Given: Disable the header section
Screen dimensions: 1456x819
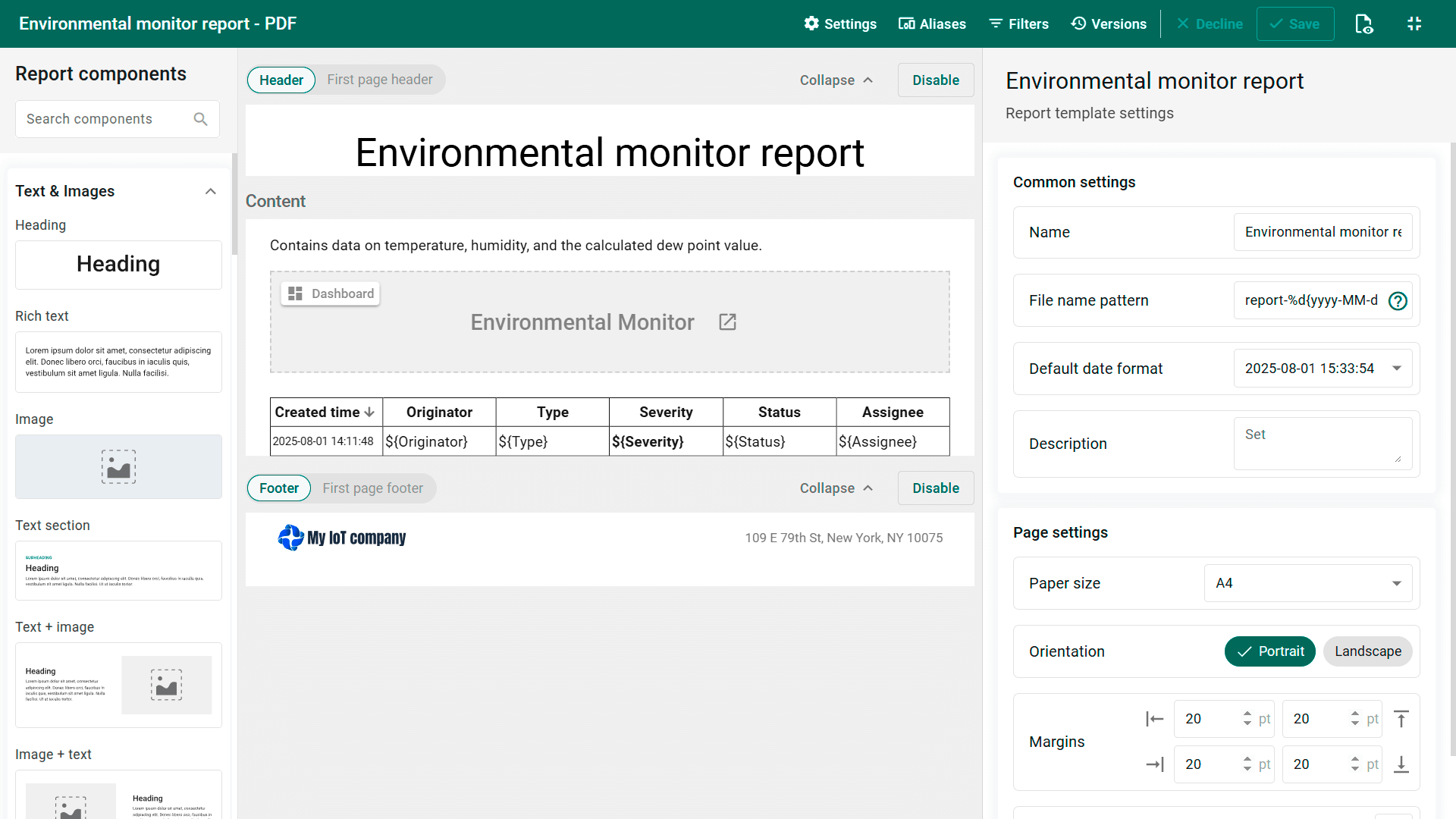Looking at the screenshot, I should 935,80.
